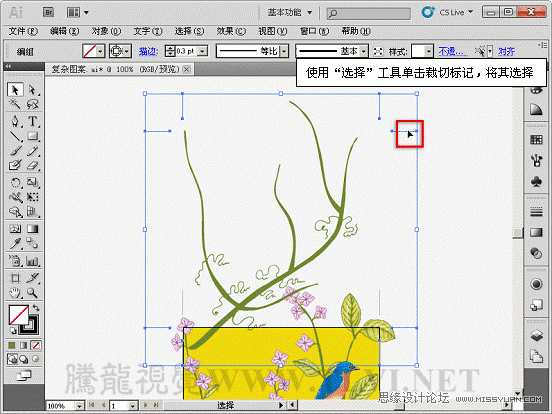The width and height of the screenshot is (552, 414).
Task: Choose the Gradient tool in toolbox
Action: tap(32, 229)
